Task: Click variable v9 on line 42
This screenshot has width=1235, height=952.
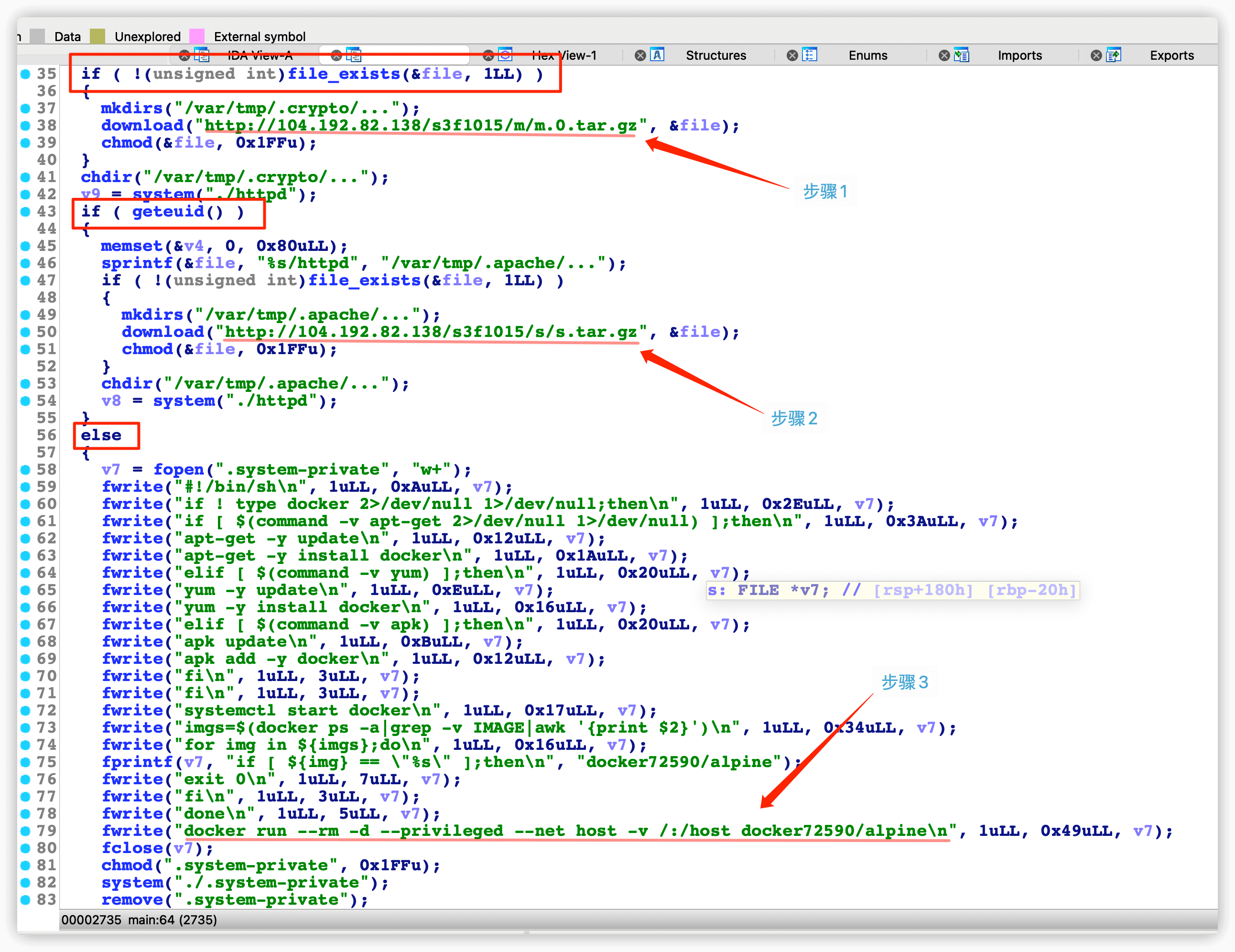Action: pos(90,195)
